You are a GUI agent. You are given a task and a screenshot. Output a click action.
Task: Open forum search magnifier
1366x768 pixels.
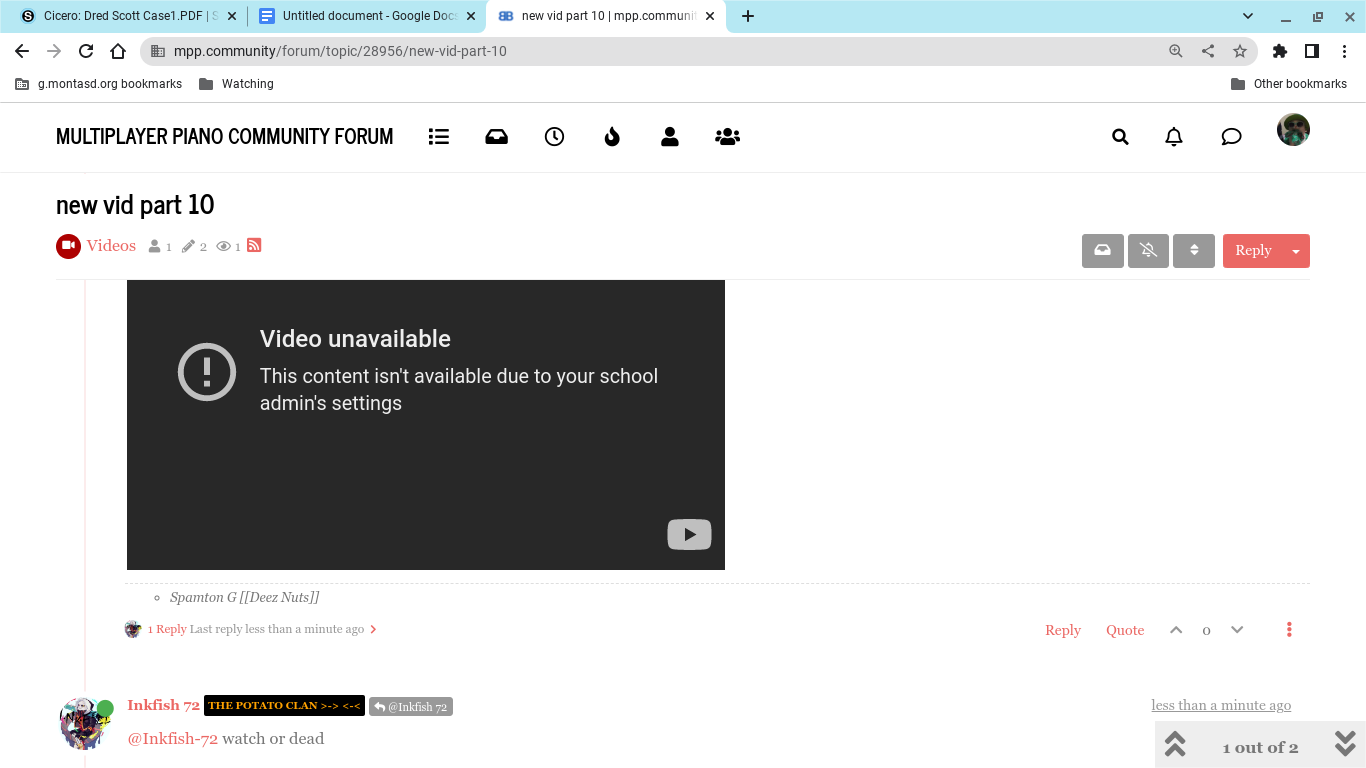[x=1120, y=137]
